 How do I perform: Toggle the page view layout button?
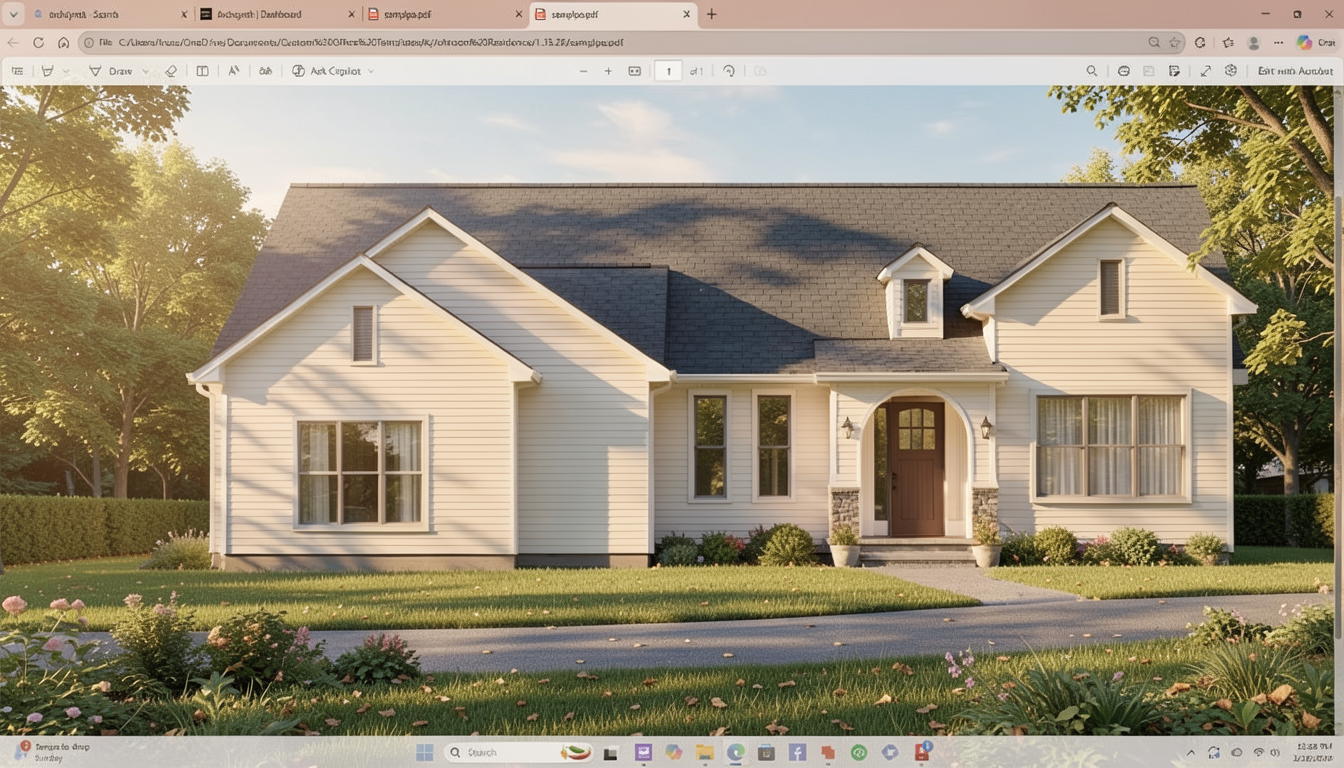(203, 71)
